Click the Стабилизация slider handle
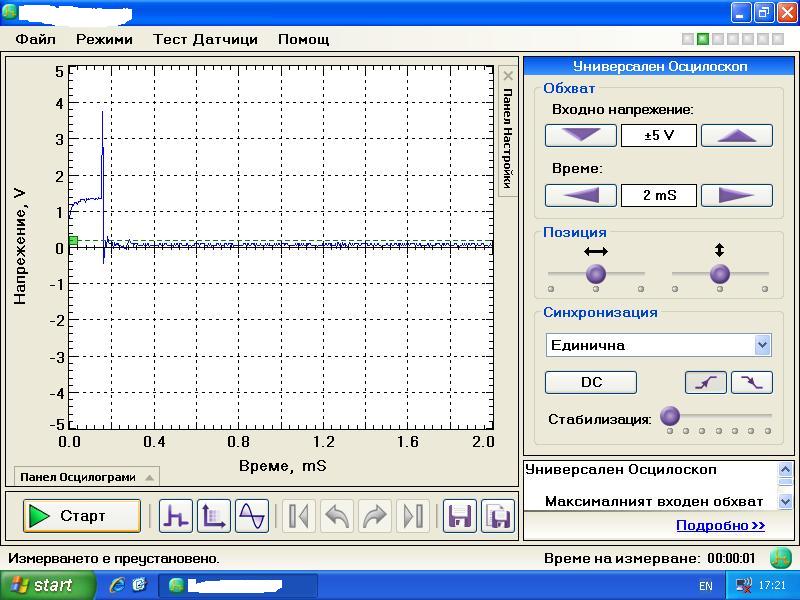 (x=671, y=416)
